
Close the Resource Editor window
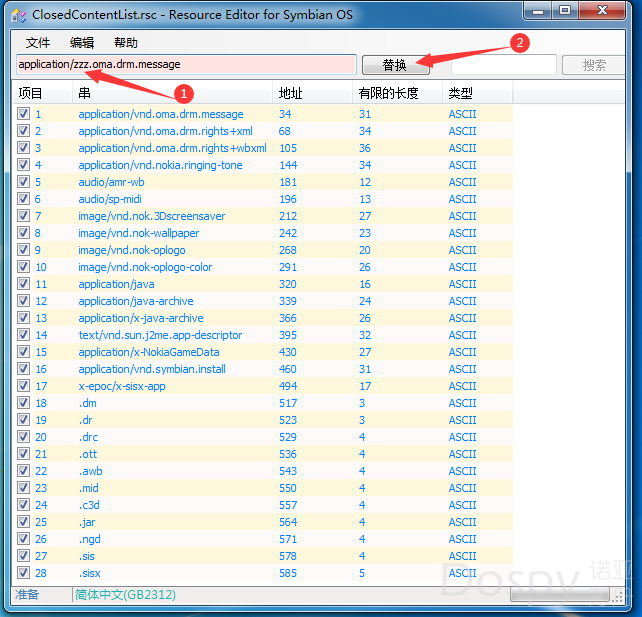(x=602, y=11)
